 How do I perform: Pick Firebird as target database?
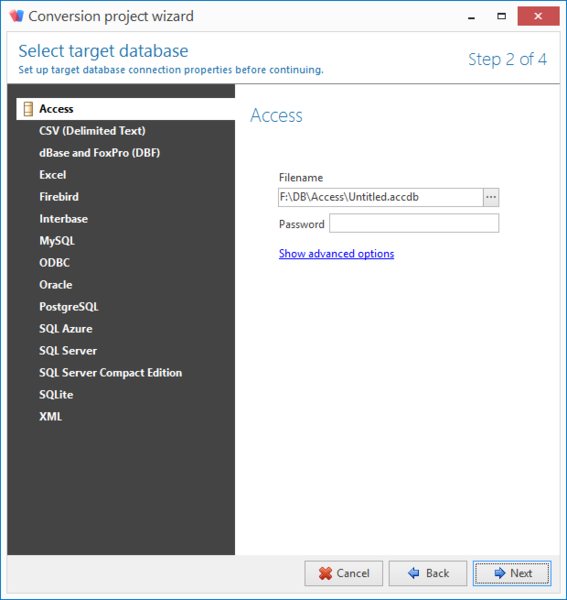[59, 197]
